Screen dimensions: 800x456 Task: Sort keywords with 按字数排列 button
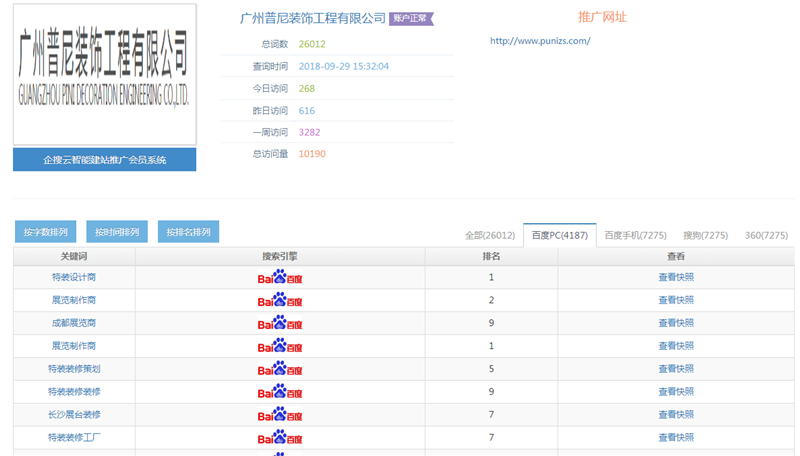(46, 232)
